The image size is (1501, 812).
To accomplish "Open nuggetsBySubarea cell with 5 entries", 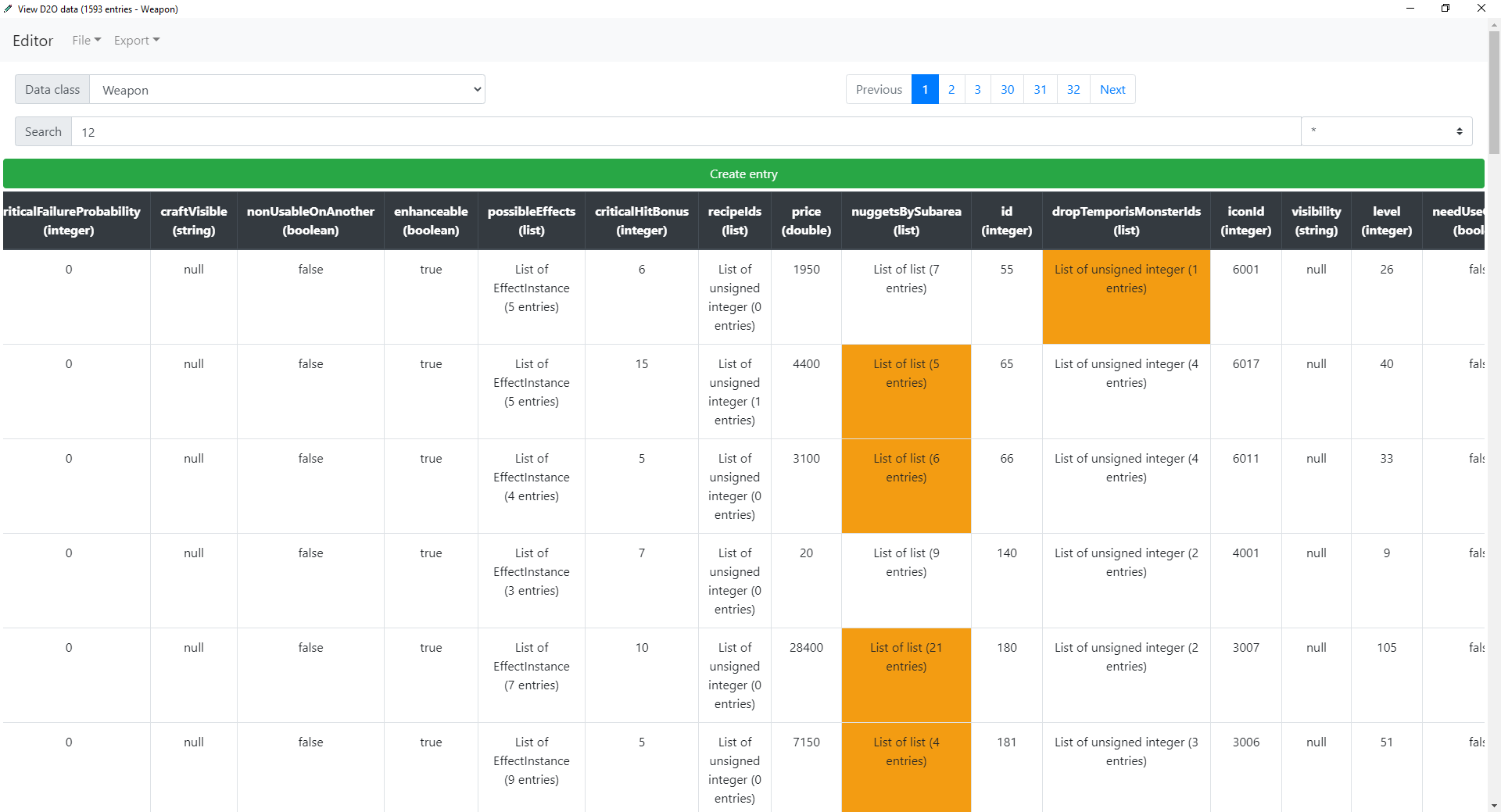I will coord(906,392).
